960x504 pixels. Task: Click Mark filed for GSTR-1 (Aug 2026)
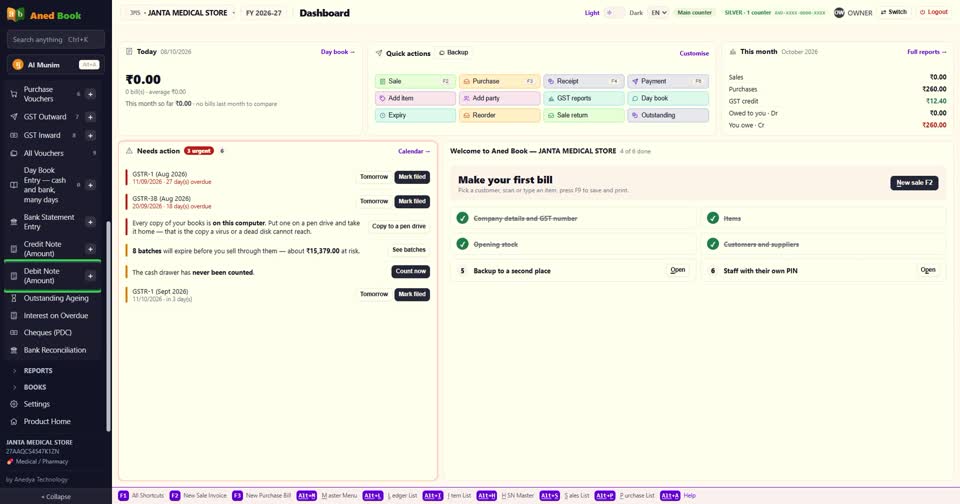coord(412,177)
